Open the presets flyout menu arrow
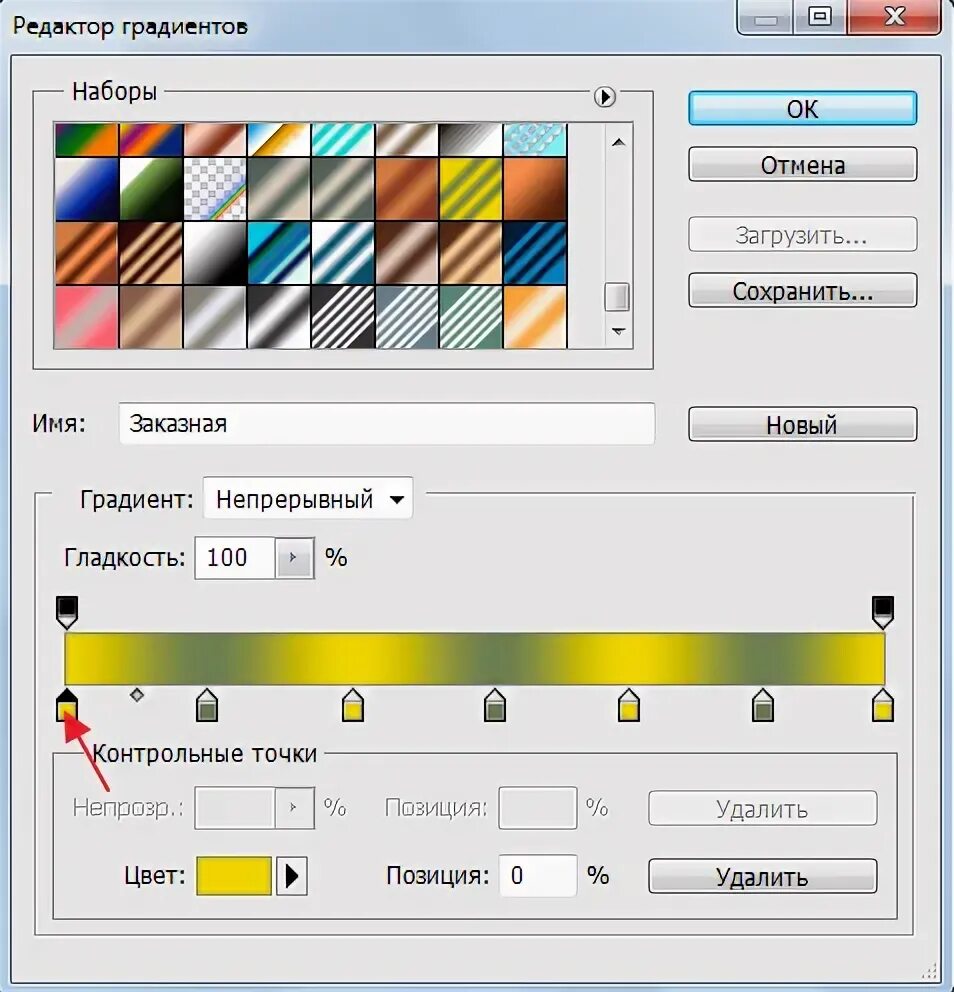Image resolution: width=954 pixels, height=992 pixels. pyautogui.click(x=604, y=97)
